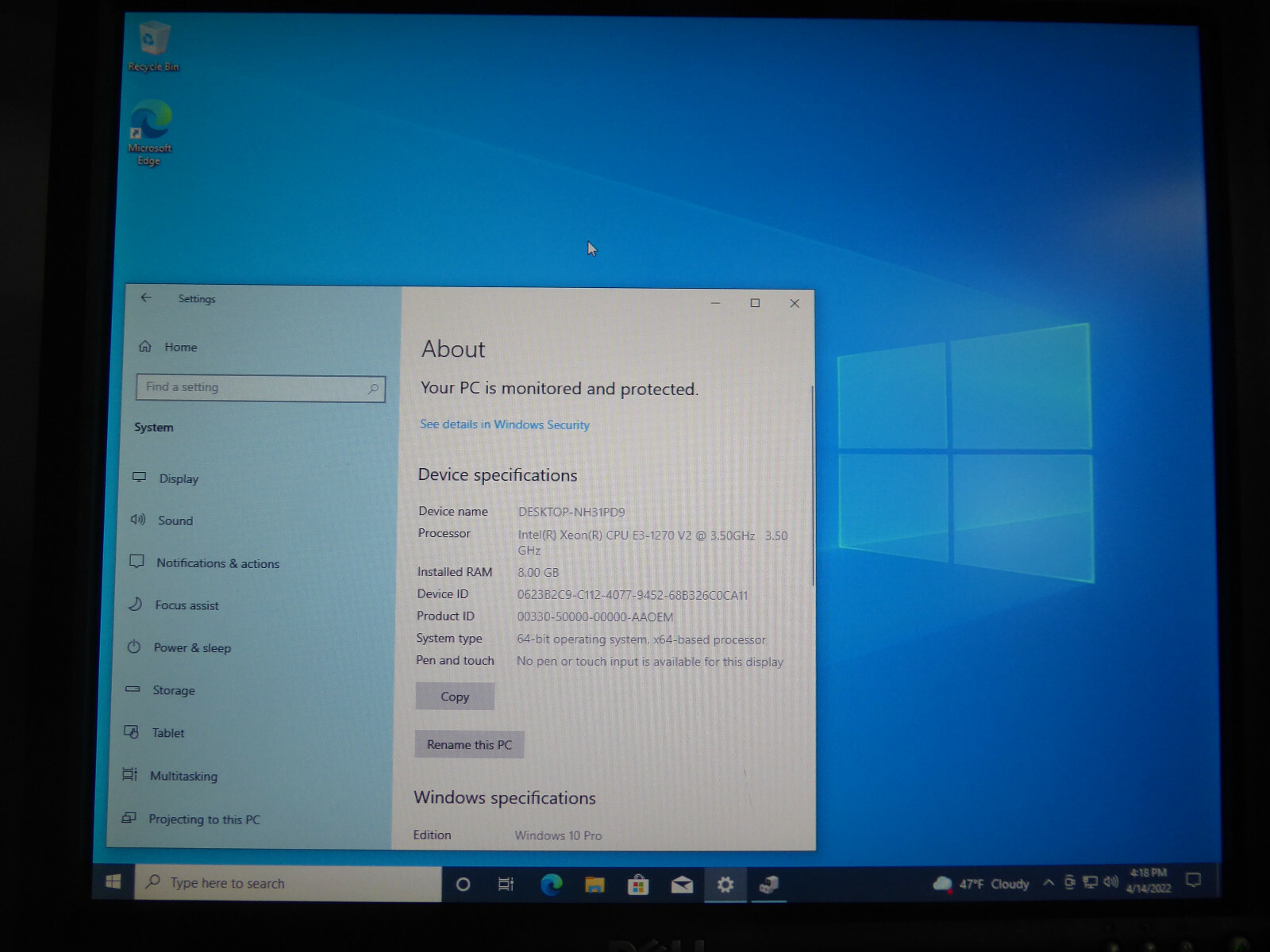
Task: Open the volume speaker tray icon
Action: (x=1110, y=882)
